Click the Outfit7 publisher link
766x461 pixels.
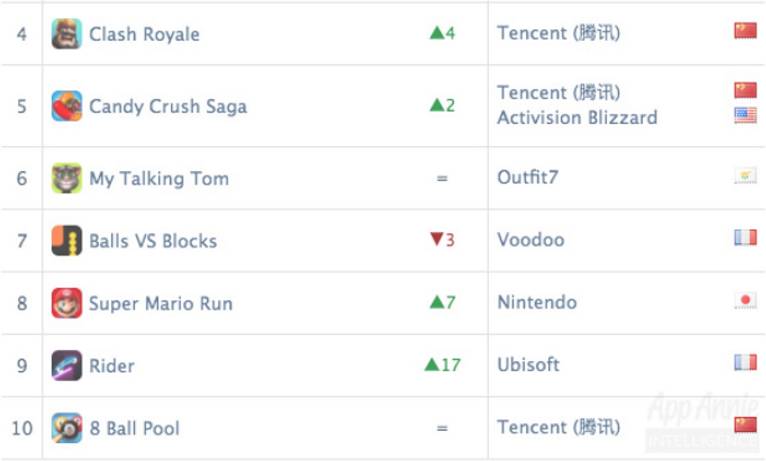[527, 179]
